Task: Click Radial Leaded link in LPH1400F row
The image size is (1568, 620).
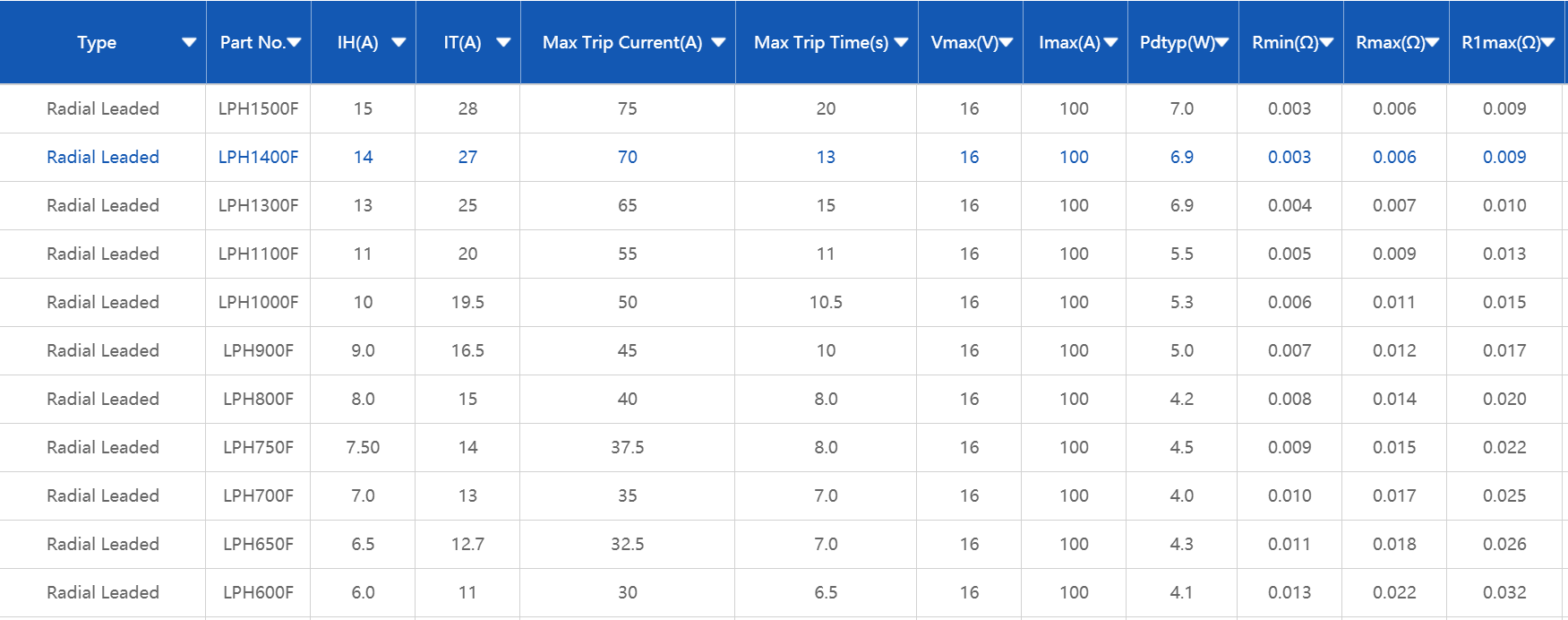Action: click(103, 157)
